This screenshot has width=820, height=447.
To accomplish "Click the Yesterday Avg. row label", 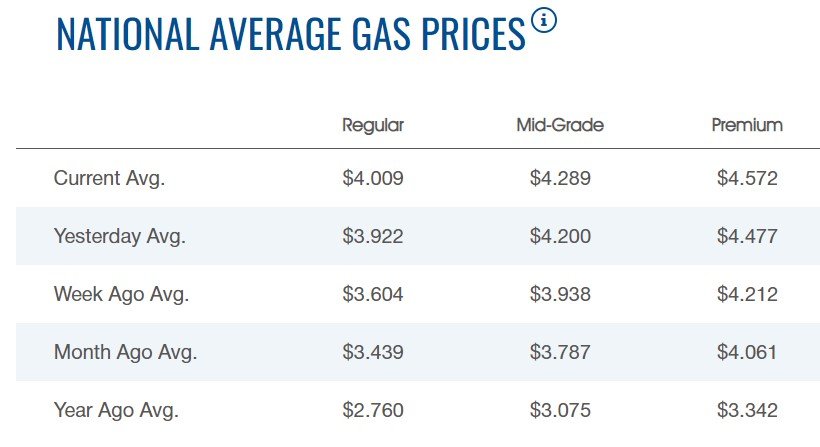I will [120, 237].
